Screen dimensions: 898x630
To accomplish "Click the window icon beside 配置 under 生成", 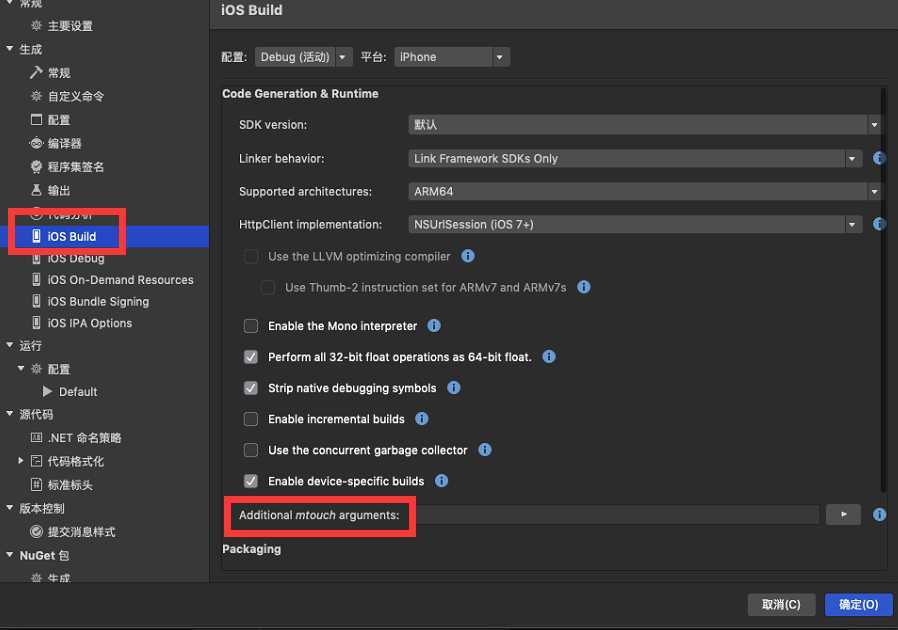I will click(x=36, y=119).
